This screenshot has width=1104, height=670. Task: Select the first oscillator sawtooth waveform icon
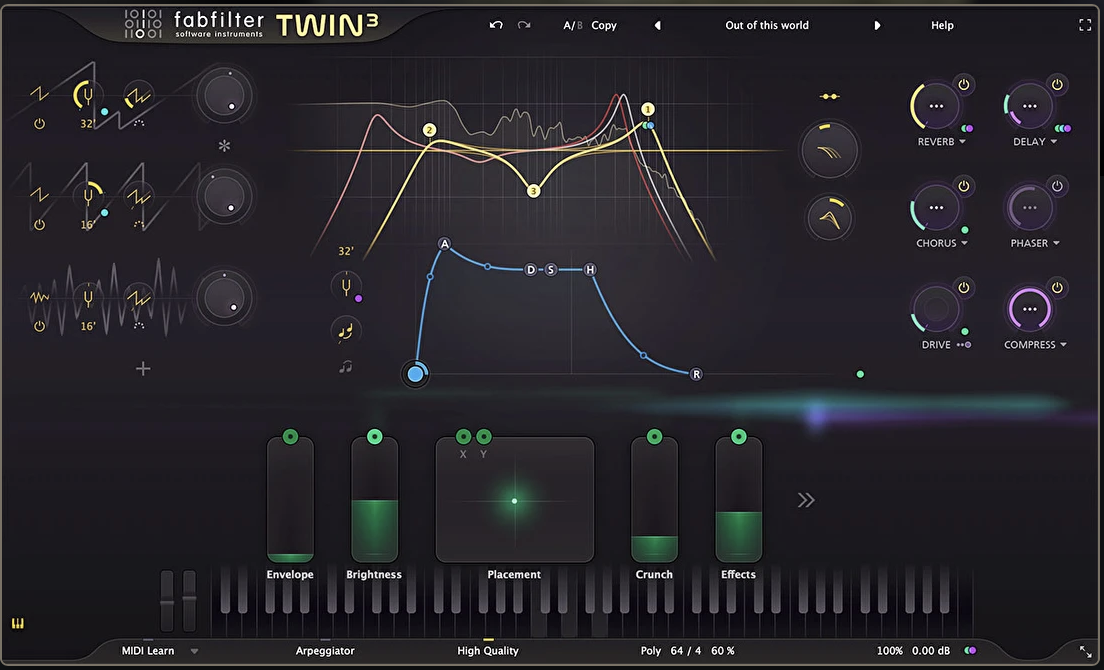point(39,96)
